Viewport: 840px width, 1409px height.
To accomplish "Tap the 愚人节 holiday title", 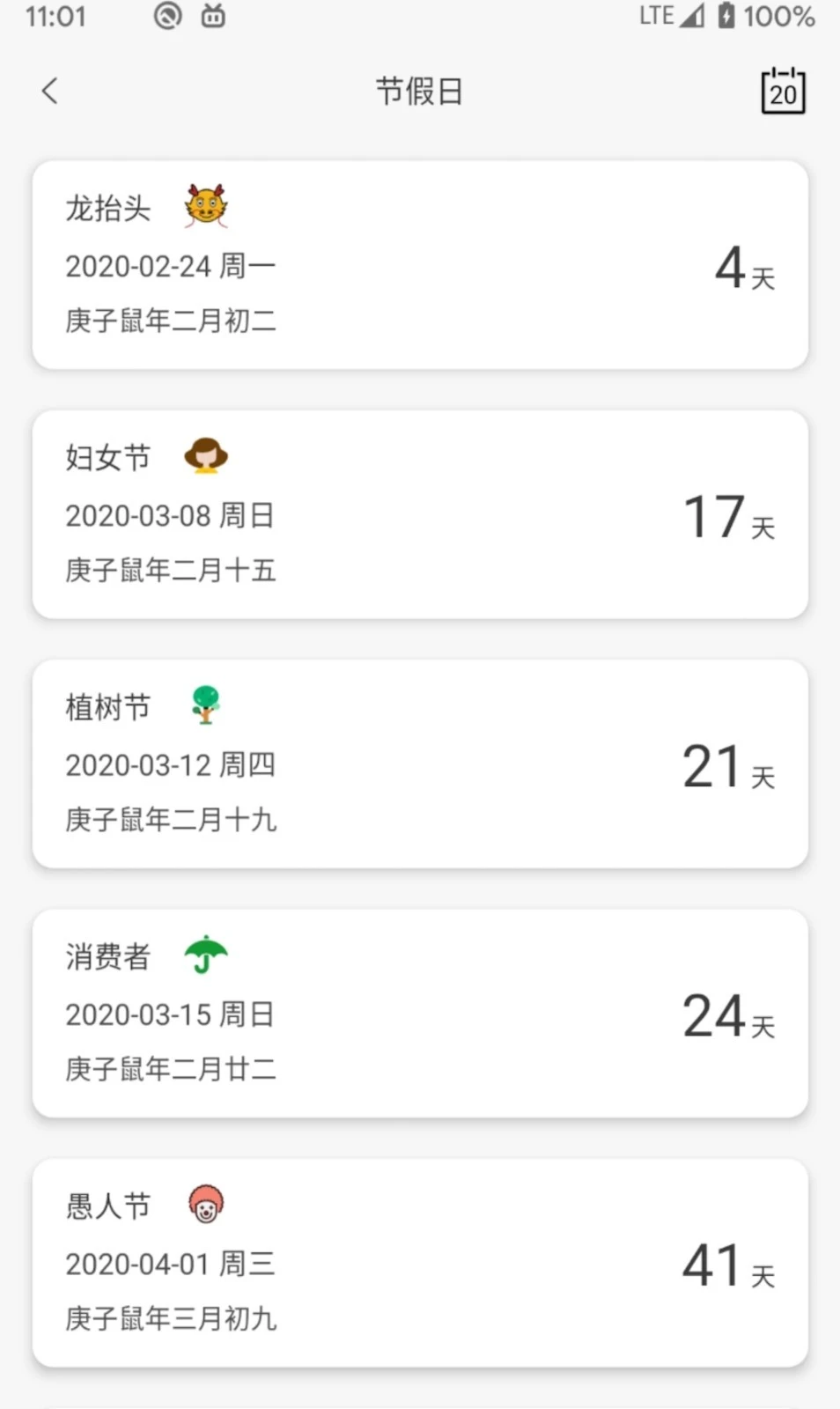I will (x=108, y=1206).
